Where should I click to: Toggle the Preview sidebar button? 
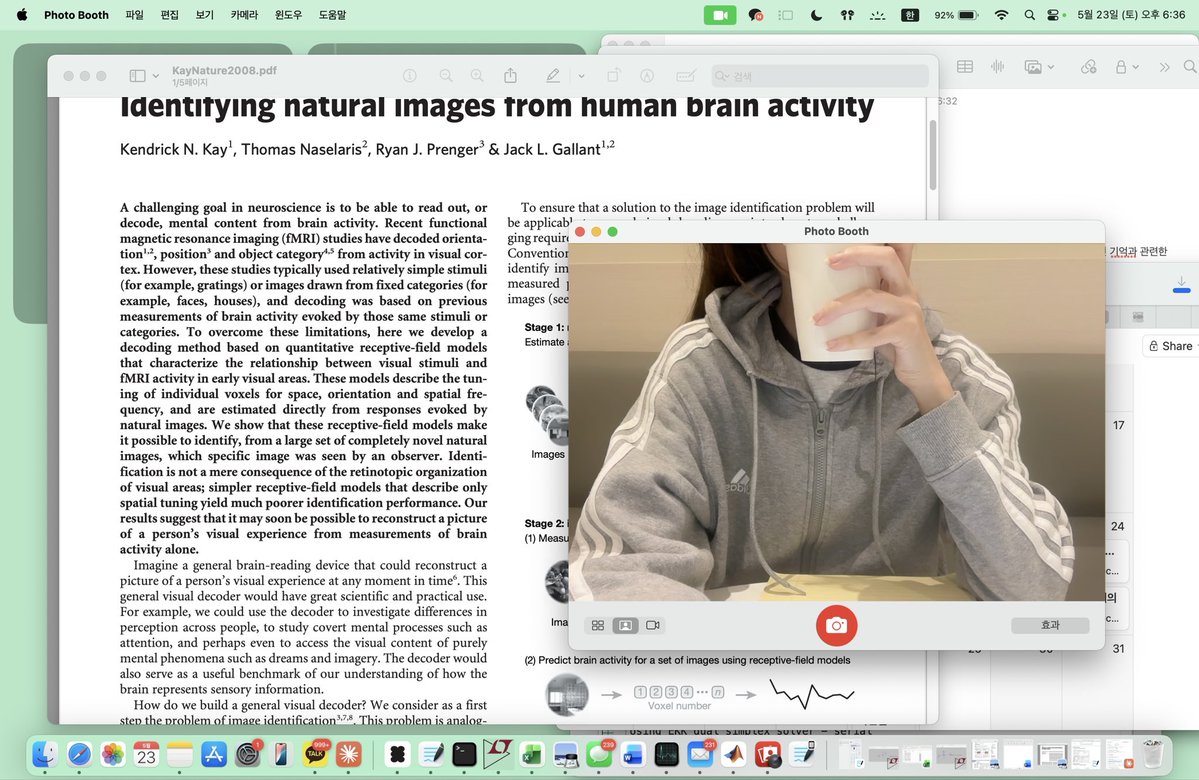point(138,76)
